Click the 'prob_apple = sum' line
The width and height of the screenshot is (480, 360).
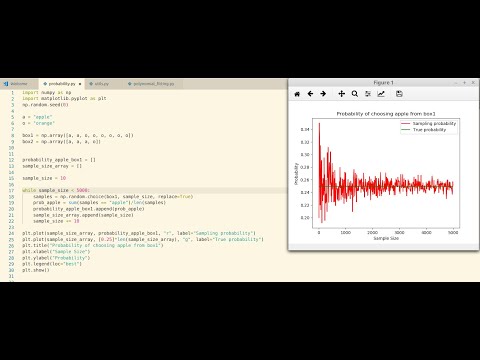pyautogui.click(x=99, y=203)
